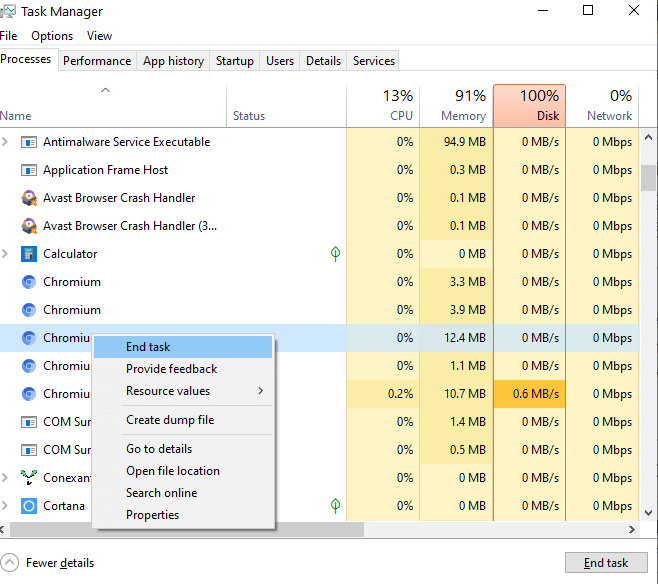Click the End task button at bottom
658x584 pixels.
pyautogui.click(x=606, y=563)
